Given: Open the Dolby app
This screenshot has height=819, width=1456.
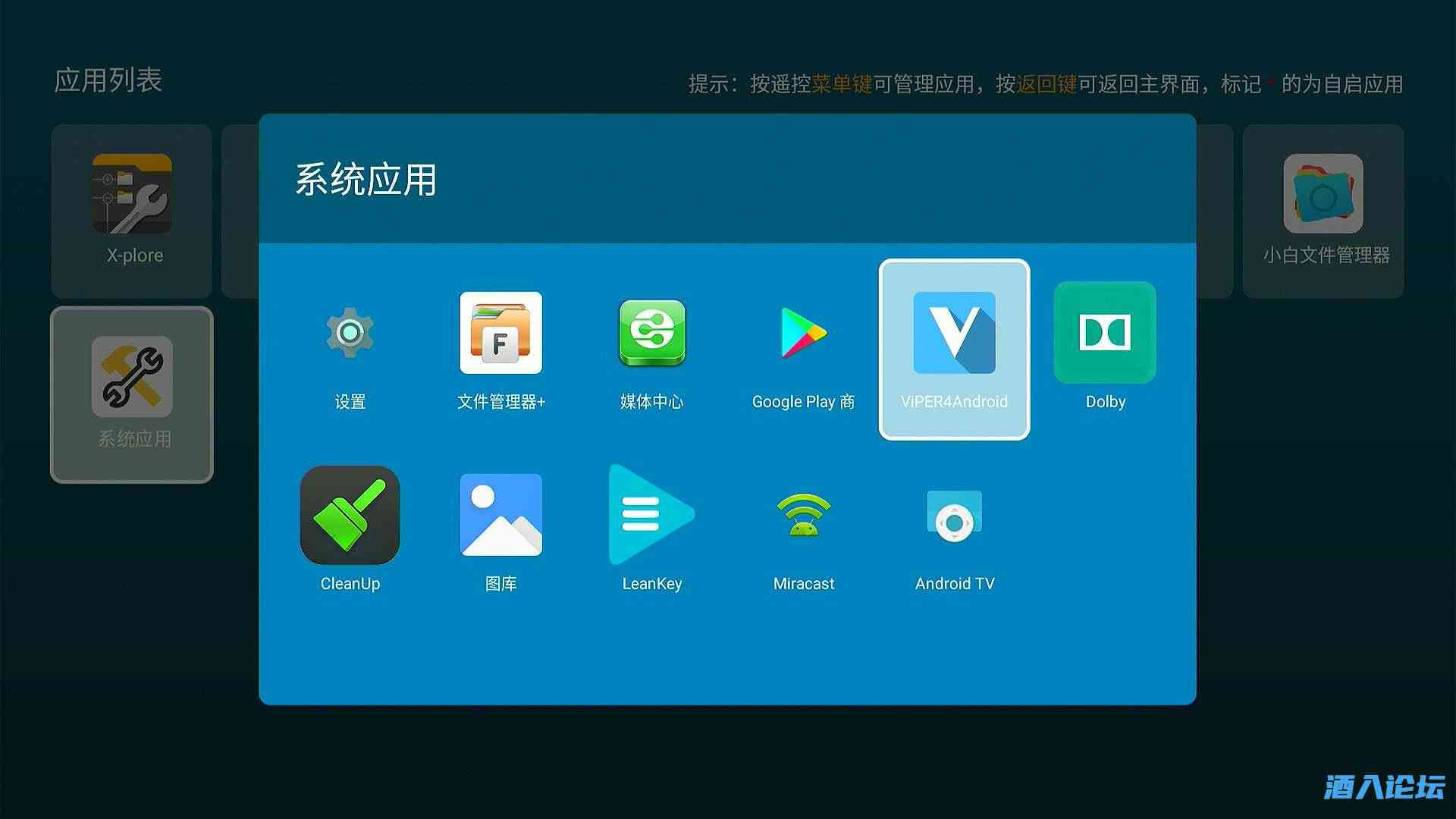Looking at the screenshot, I should [x=1105, y=334].
